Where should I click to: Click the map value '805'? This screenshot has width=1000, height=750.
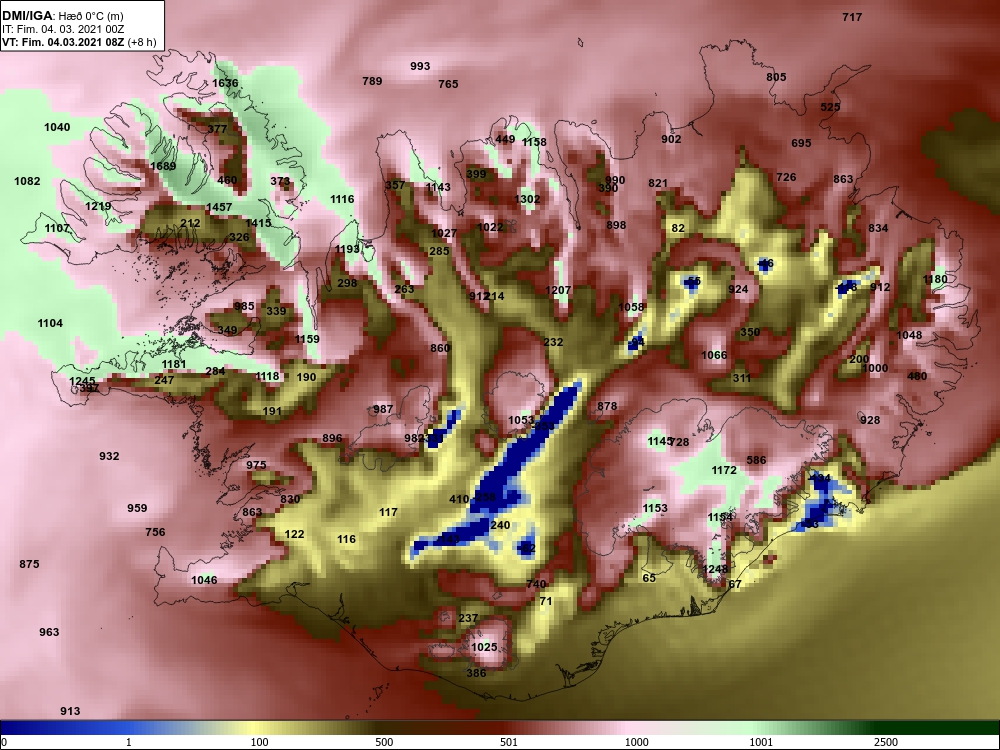point(776,77)
